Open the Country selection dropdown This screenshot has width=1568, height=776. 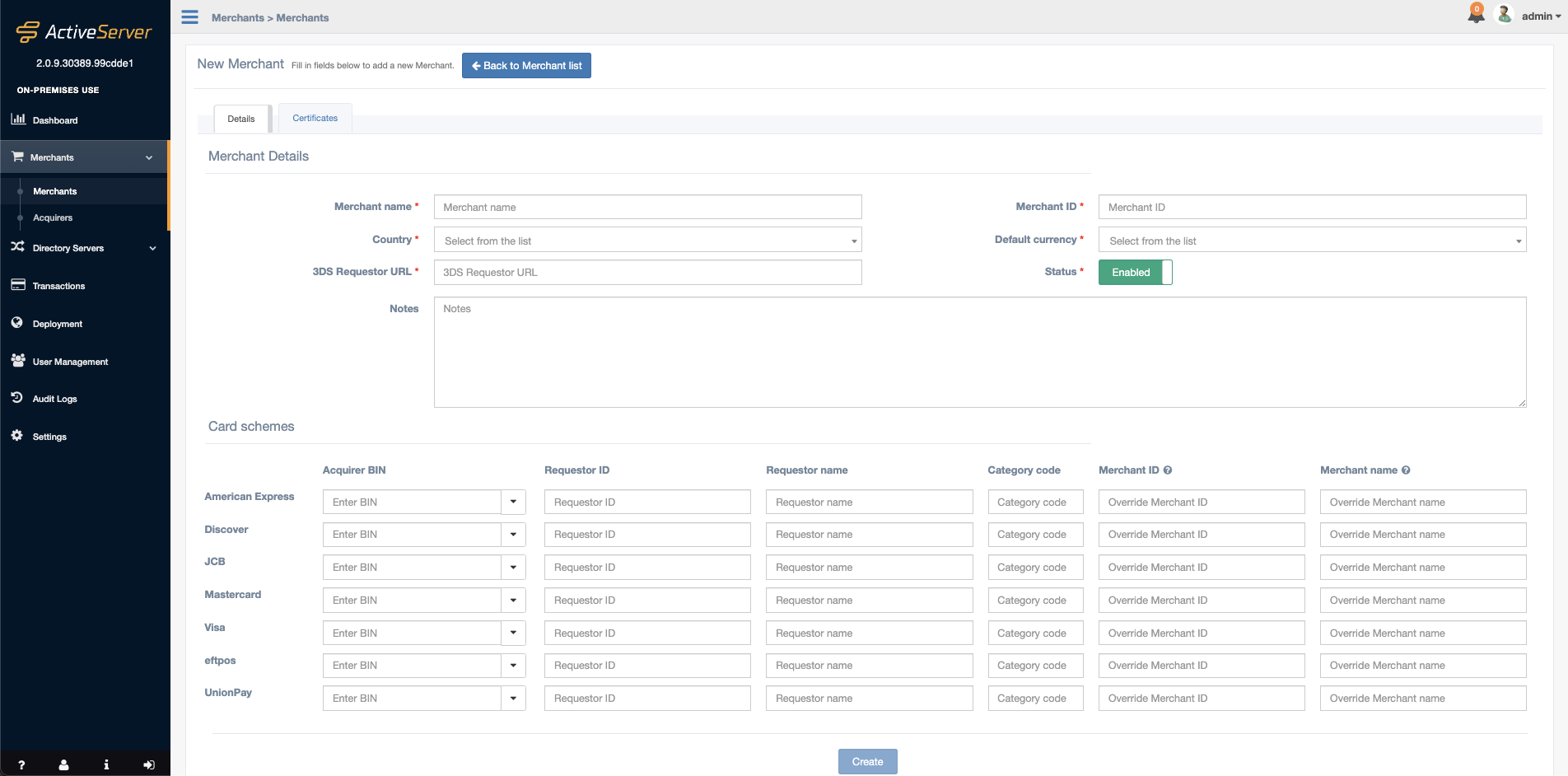click(647, 240)
